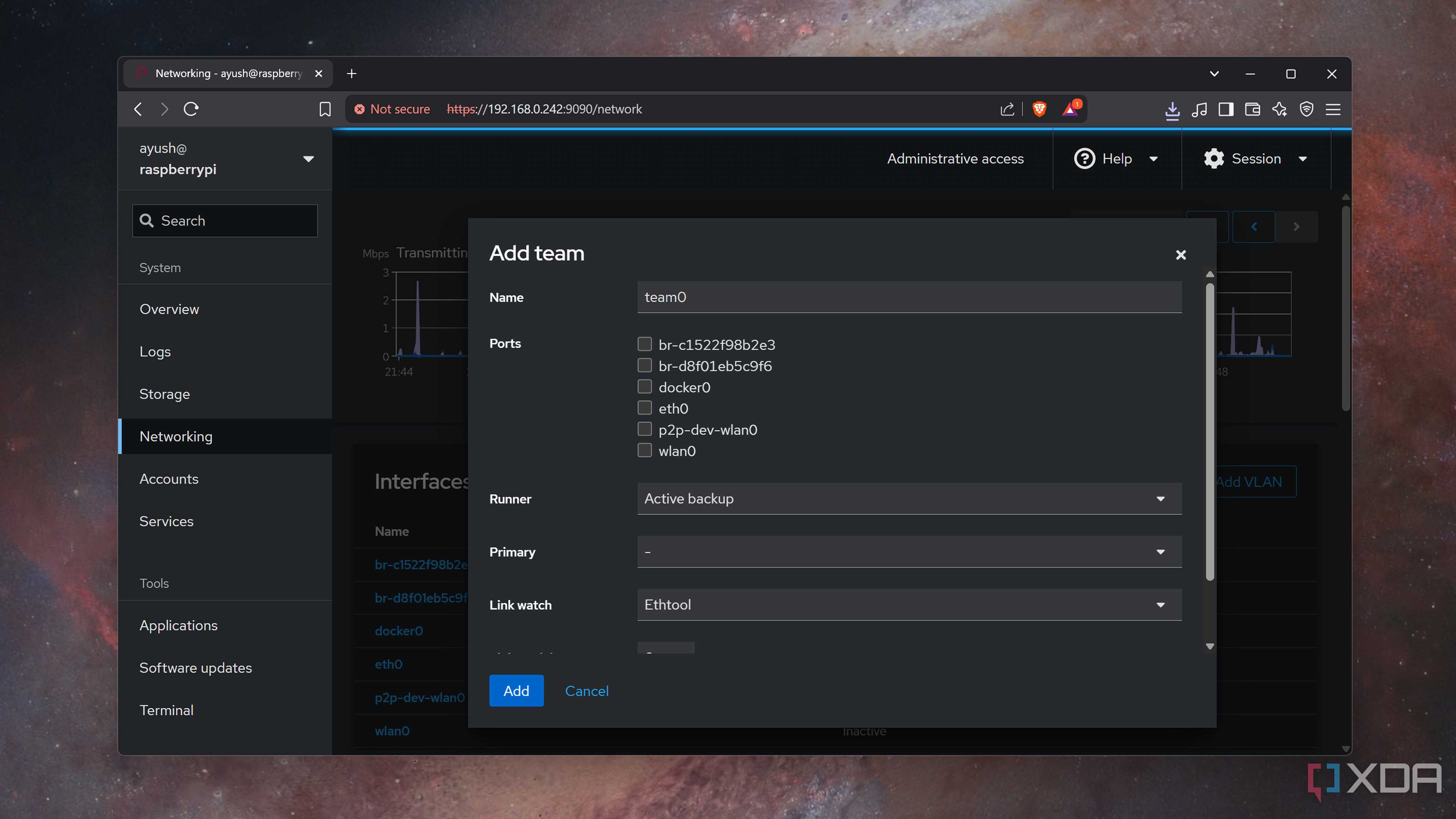Screen dimensions: 1456x819
Task: Check the br-c1522f98b2e3 port
Action: (x=644, y=344)
